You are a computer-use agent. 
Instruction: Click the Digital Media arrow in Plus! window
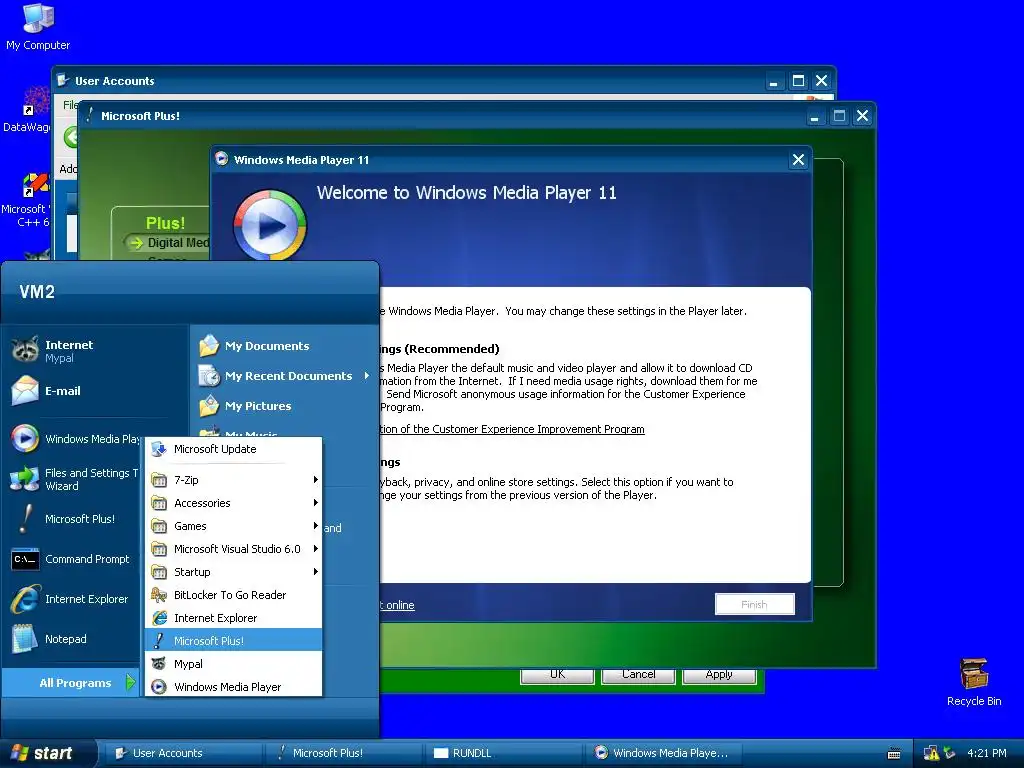tap(136, 243)
